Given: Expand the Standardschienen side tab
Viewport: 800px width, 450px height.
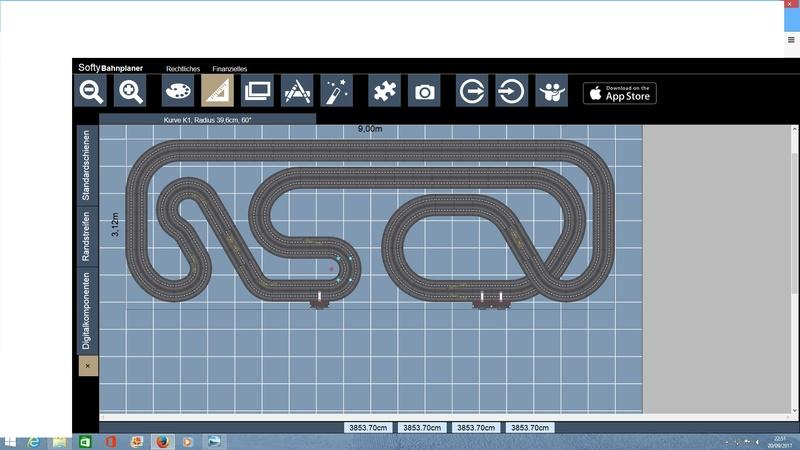Looking at the screenshot, I should coord(87,165).
